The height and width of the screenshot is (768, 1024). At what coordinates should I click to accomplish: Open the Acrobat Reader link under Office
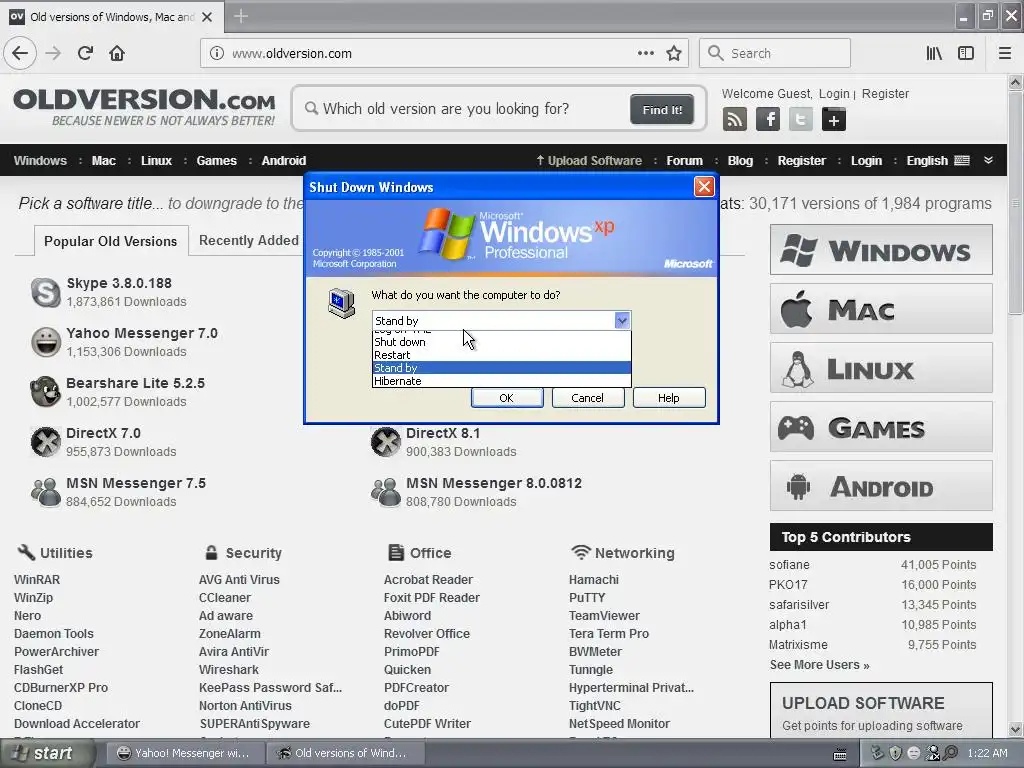428,579
